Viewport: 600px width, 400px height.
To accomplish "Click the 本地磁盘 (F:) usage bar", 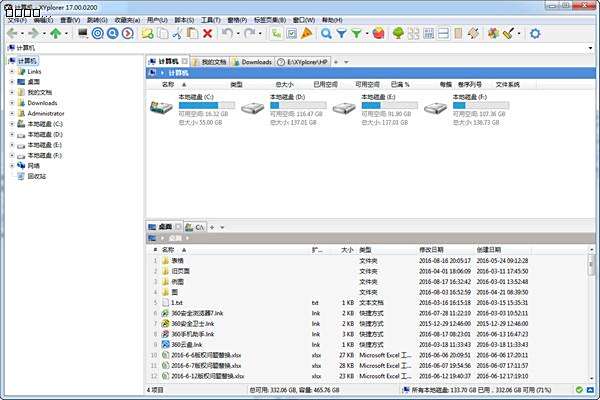I will coord(481,105).
